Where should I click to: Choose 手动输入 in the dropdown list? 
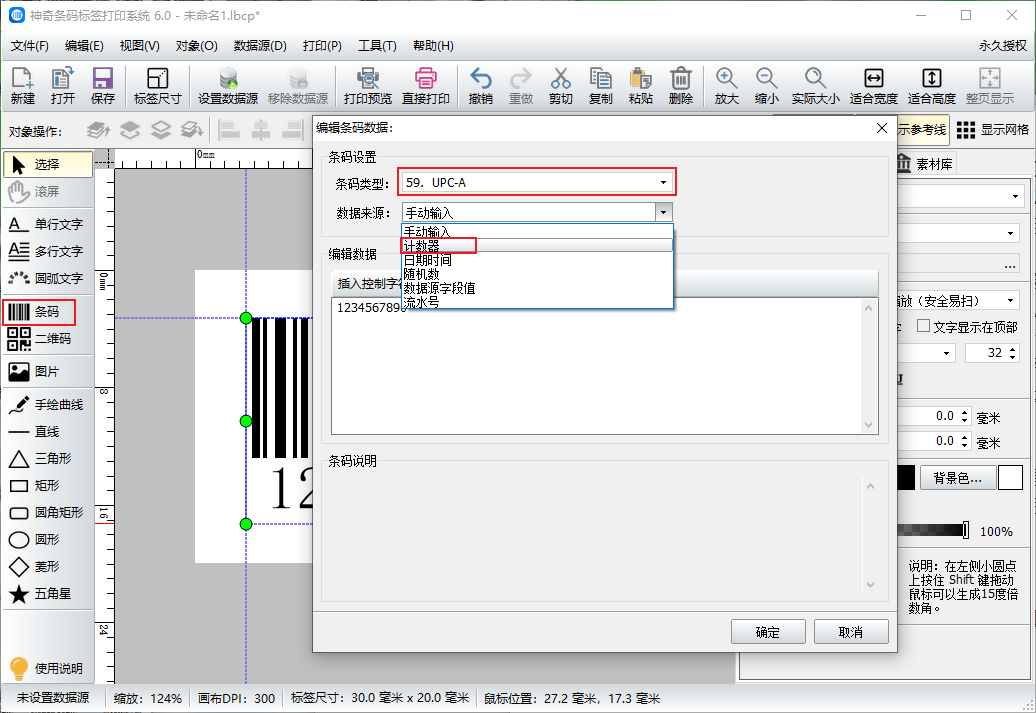point(537,231)
